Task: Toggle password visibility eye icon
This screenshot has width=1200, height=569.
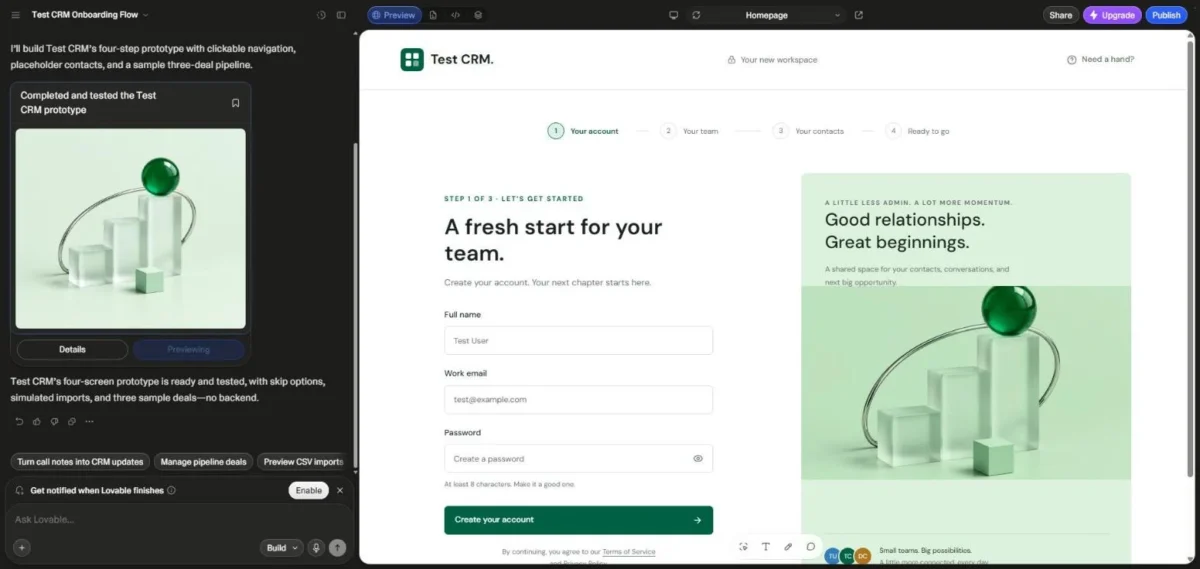Action: pyautogui.click(x=698, y=459)
